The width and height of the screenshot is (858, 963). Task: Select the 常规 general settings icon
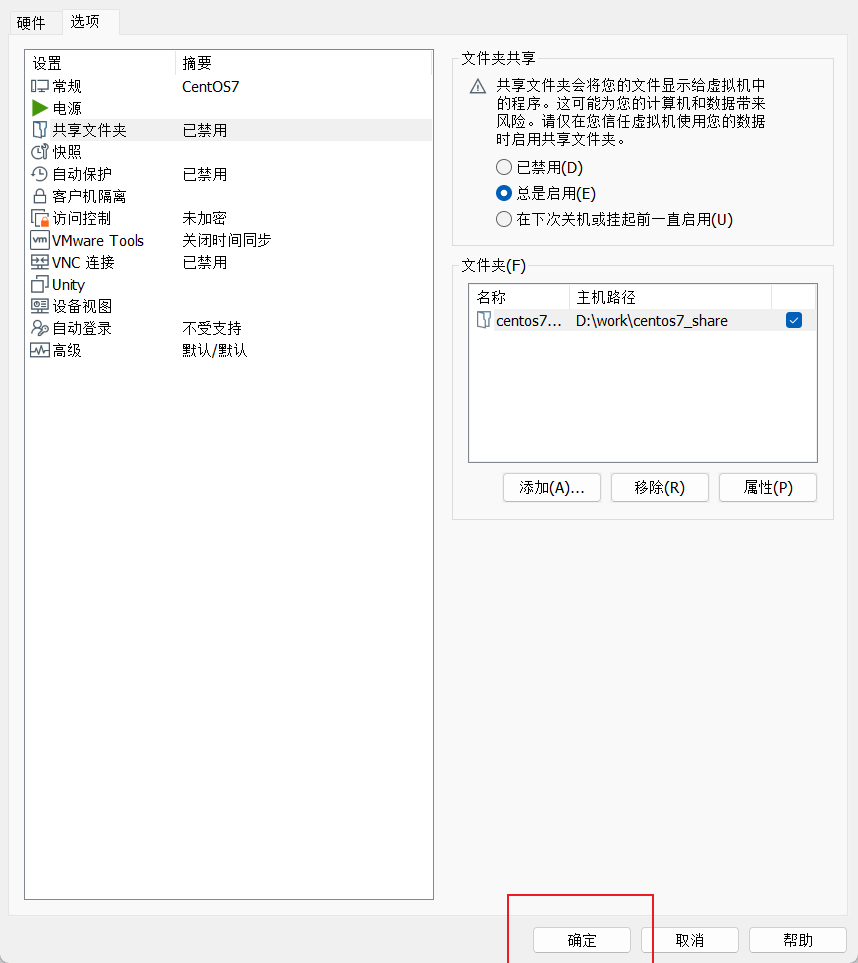(40, 87)
